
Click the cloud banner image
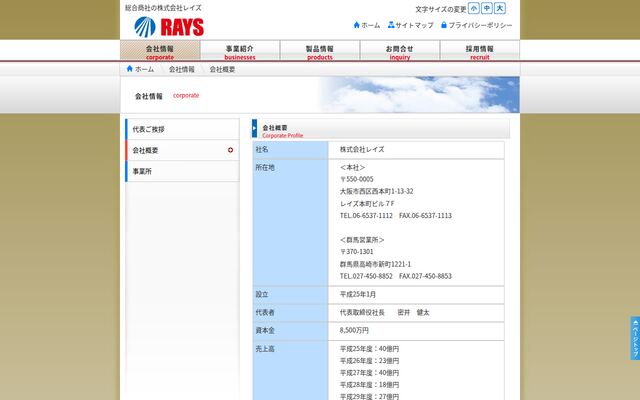point(418,95)
